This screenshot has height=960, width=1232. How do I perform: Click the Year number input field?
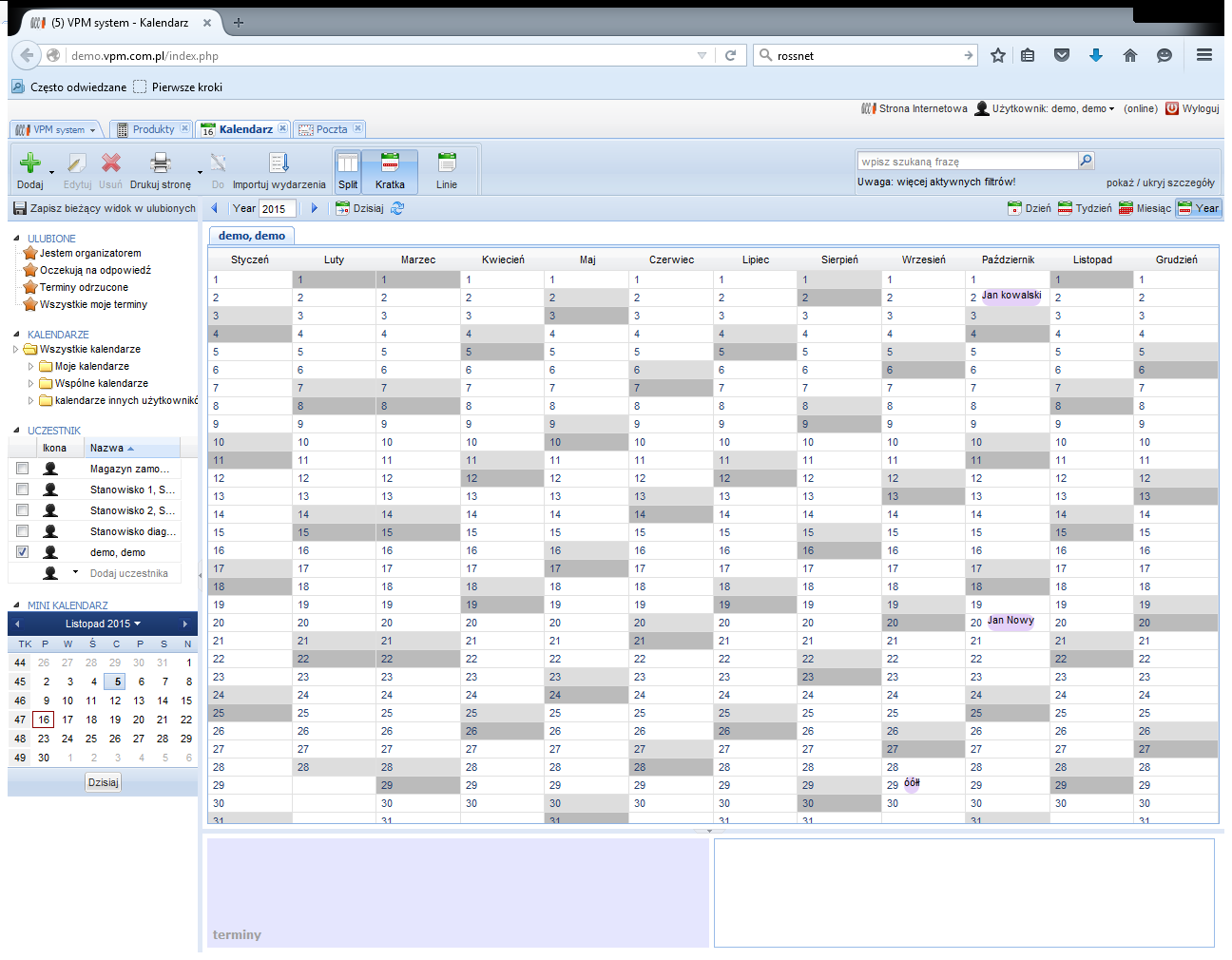(278, 208)
